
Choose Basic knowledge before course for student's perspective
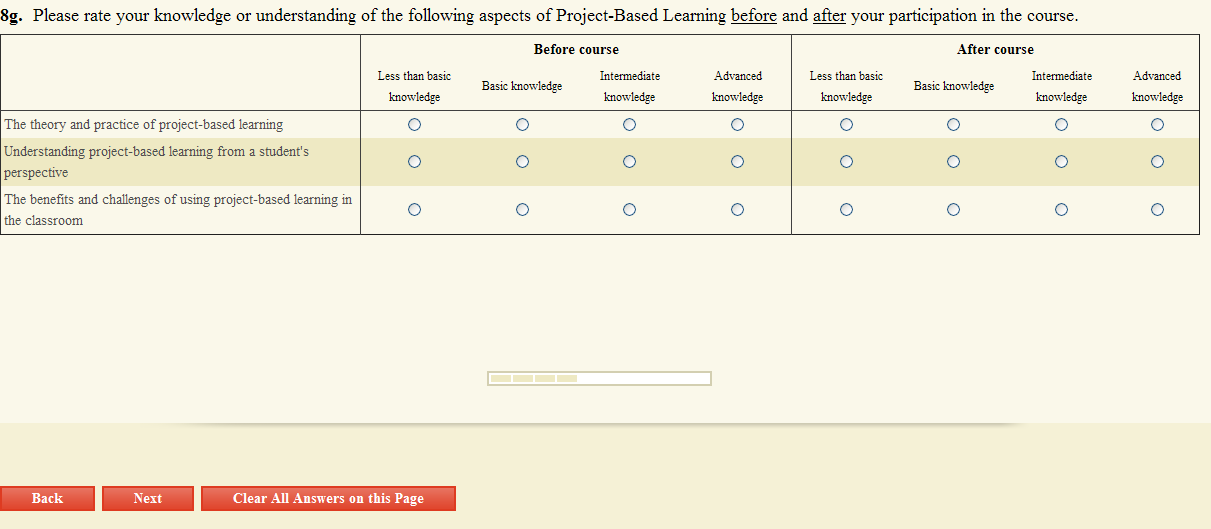coord(522,162)
